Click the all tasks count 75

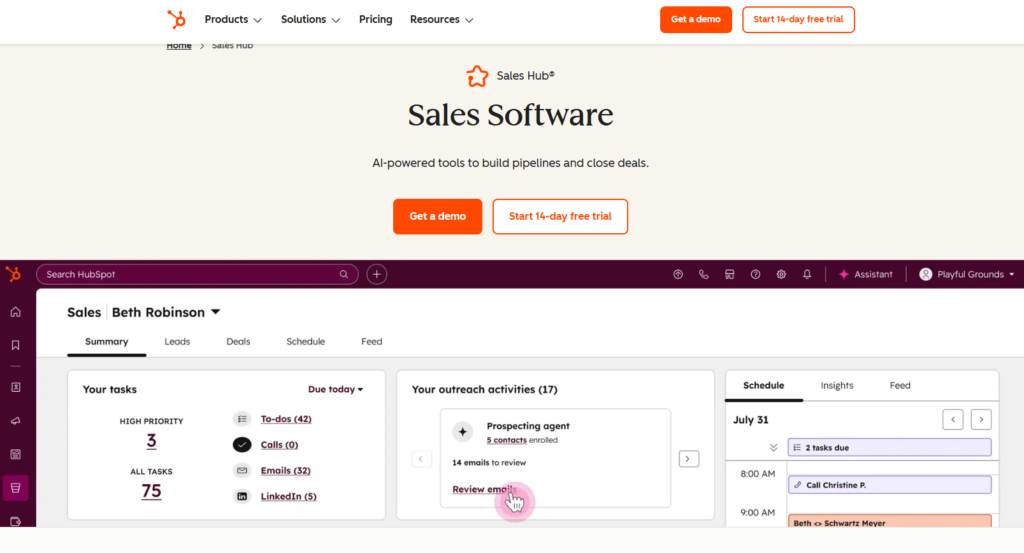[151, 491]
